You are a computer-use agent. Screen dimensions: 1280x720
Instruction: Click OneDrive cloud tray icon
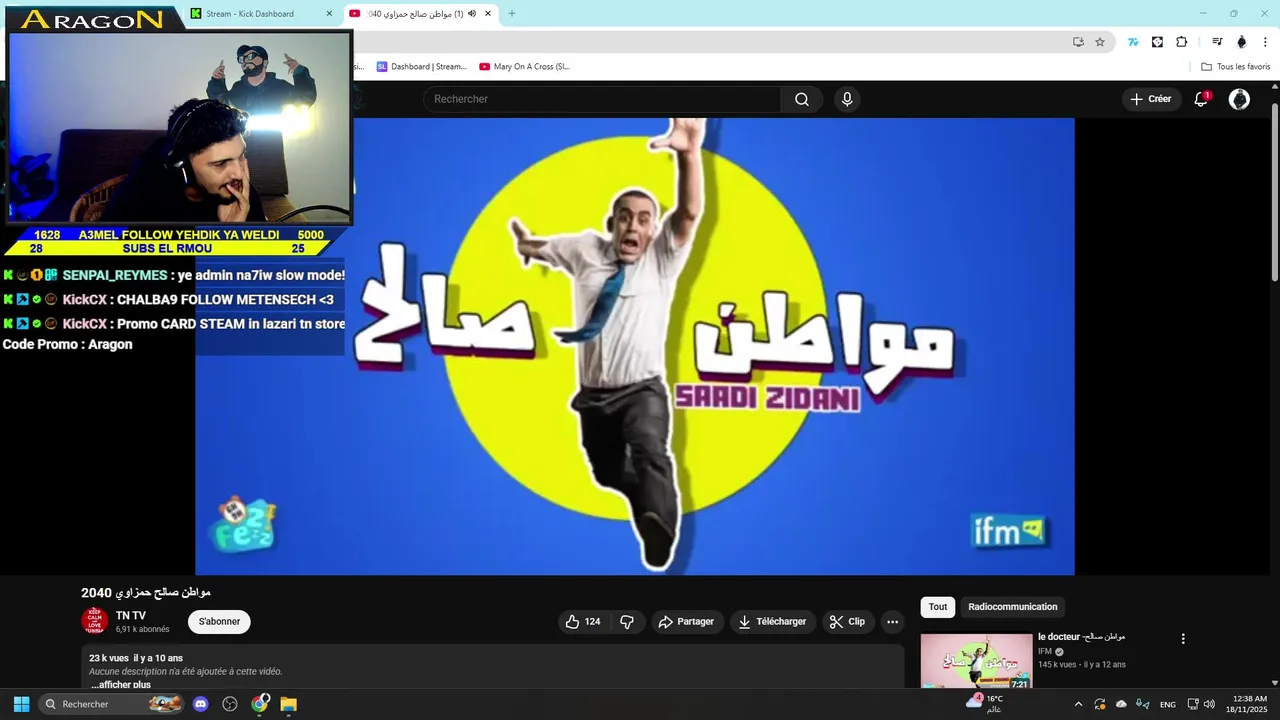pos(1121,704)
